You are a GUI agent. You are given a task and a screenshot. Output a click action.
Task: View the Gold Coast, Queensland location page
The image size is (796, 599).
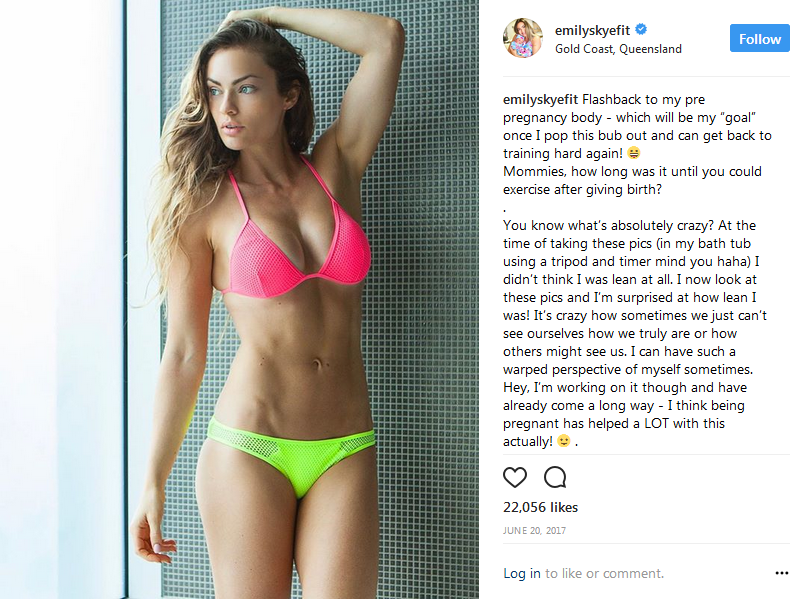coord(618,49)
